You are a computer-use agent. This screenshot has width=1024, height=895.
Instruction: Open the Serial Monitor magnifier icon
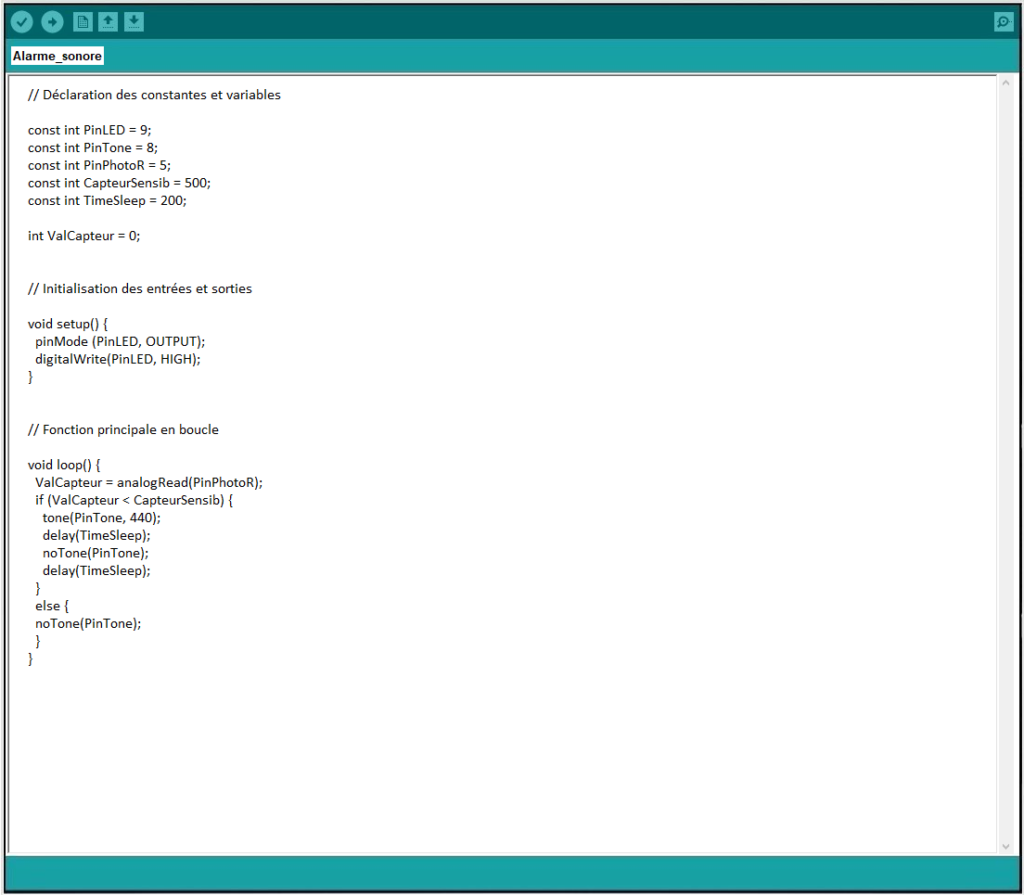[x=1002, y=22]
